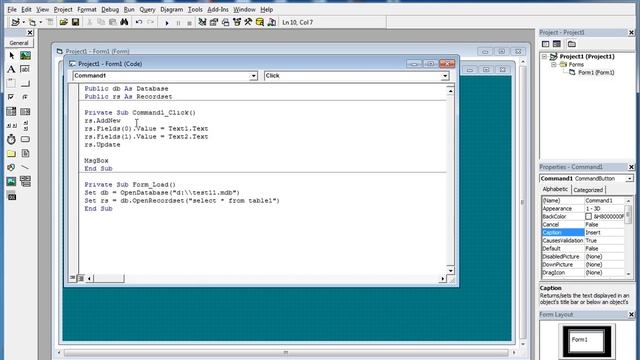
Task: Open the Click procedure dropdown
Action: (x=445, y=76)
